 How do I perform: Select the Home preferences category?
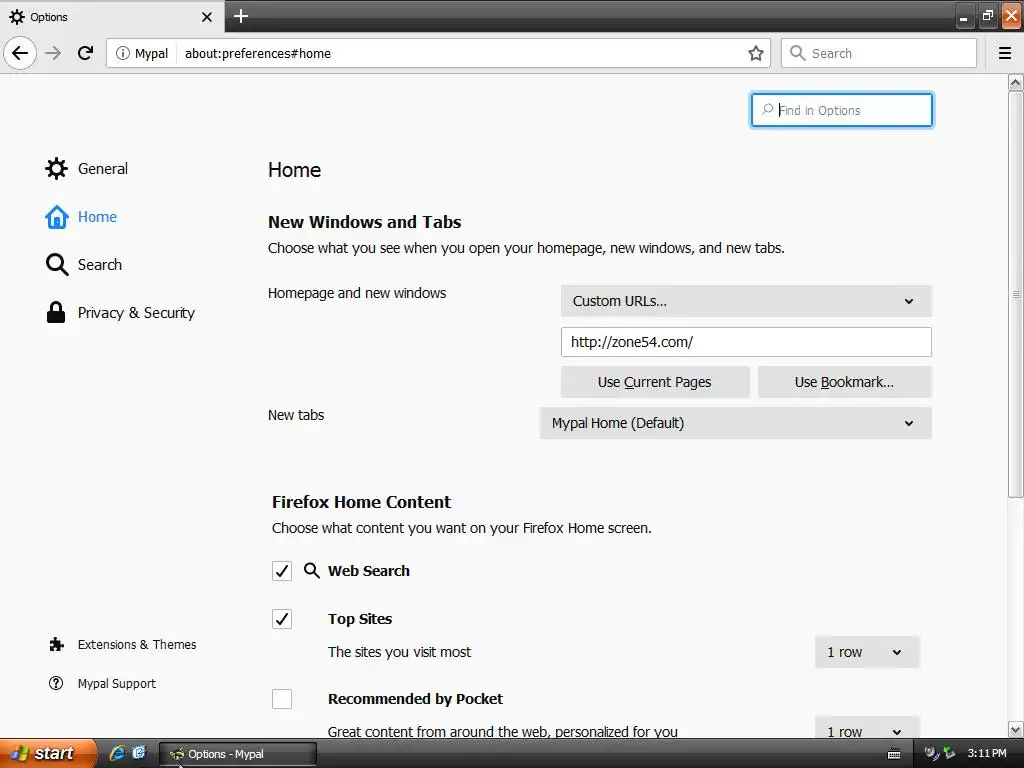tap(81, 217)
